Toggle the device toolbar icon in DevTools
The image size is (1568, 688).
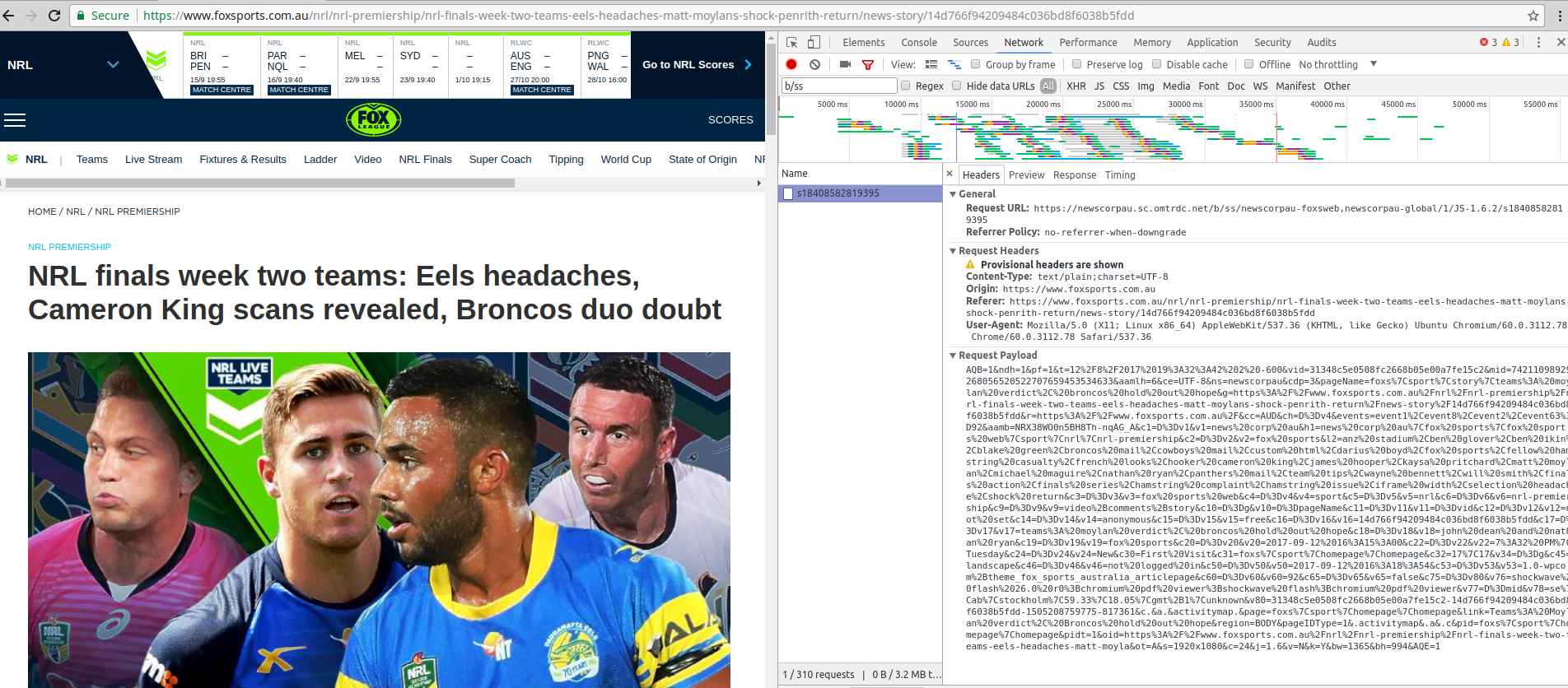(814, 42)
